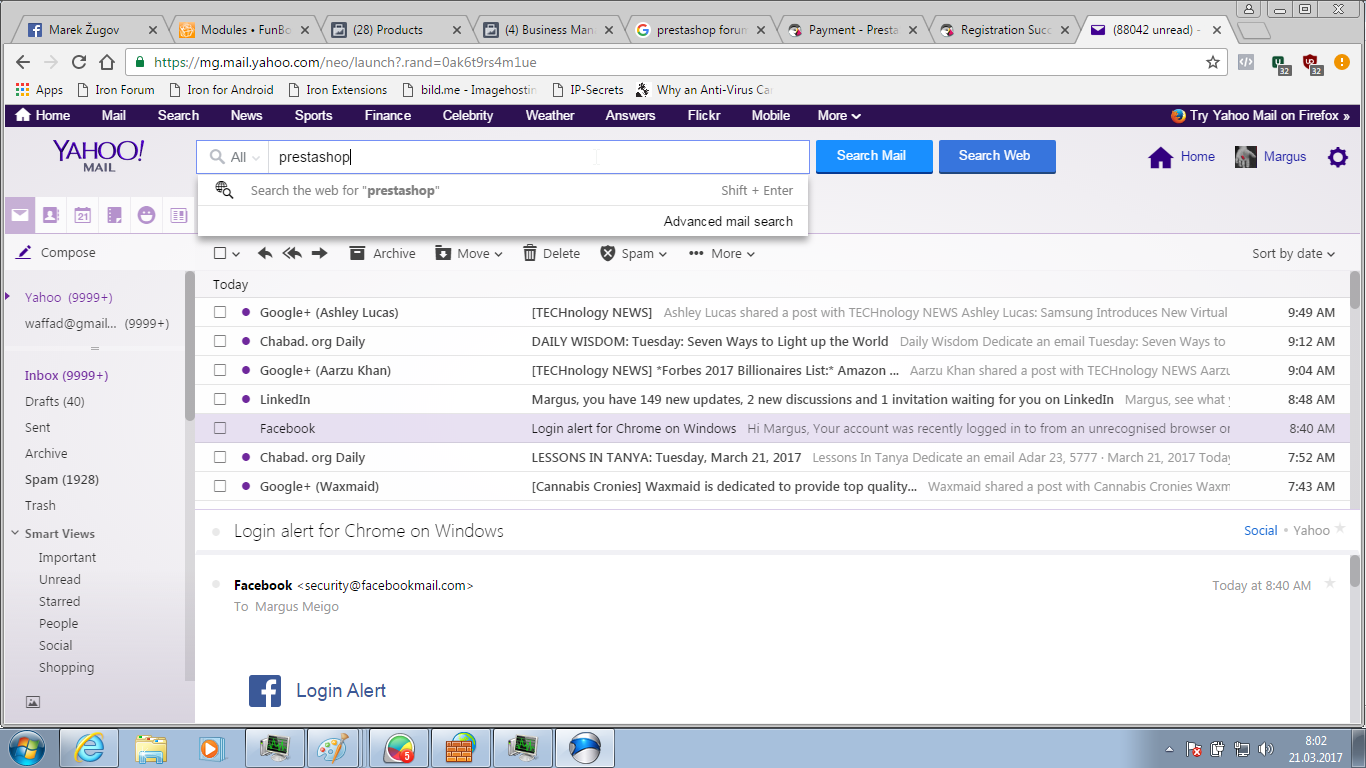Toggle the select-all messages checkbox
Viewport: 1366px width, 768px height.
[x=220, y=254]
